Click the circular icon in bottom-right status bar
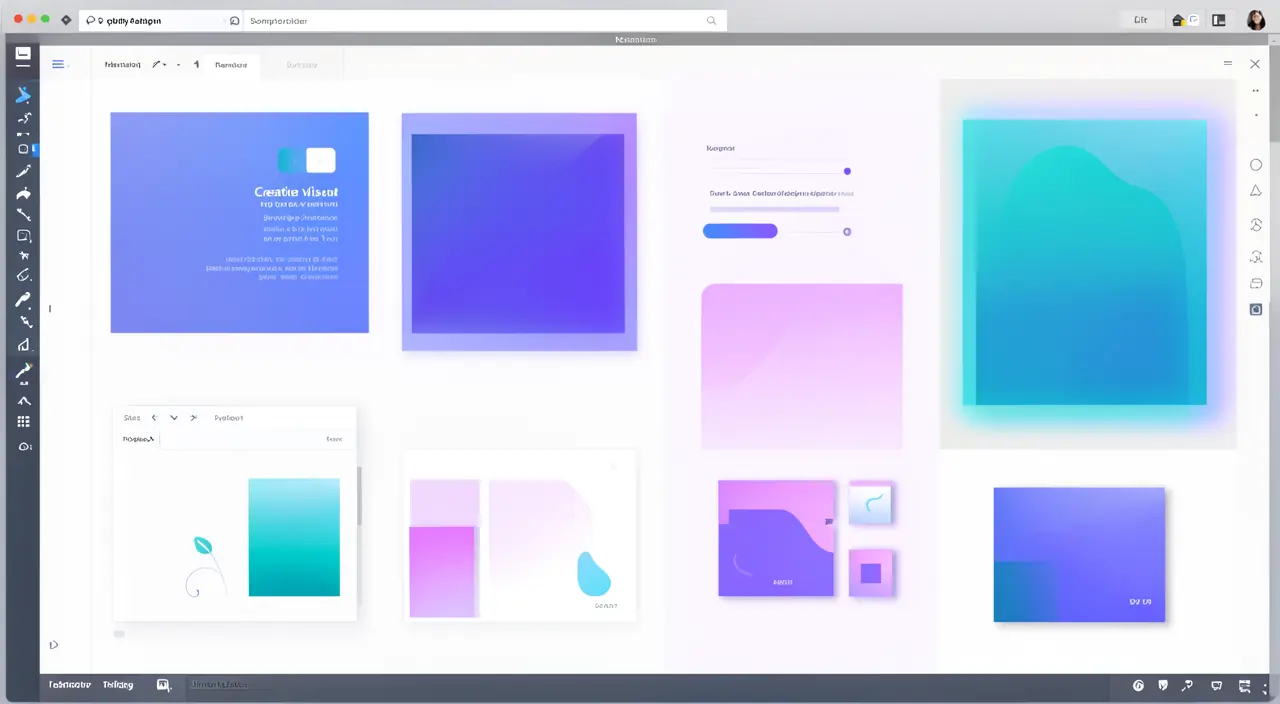This screenshot has width=1280, height=704. (1138, 686)
